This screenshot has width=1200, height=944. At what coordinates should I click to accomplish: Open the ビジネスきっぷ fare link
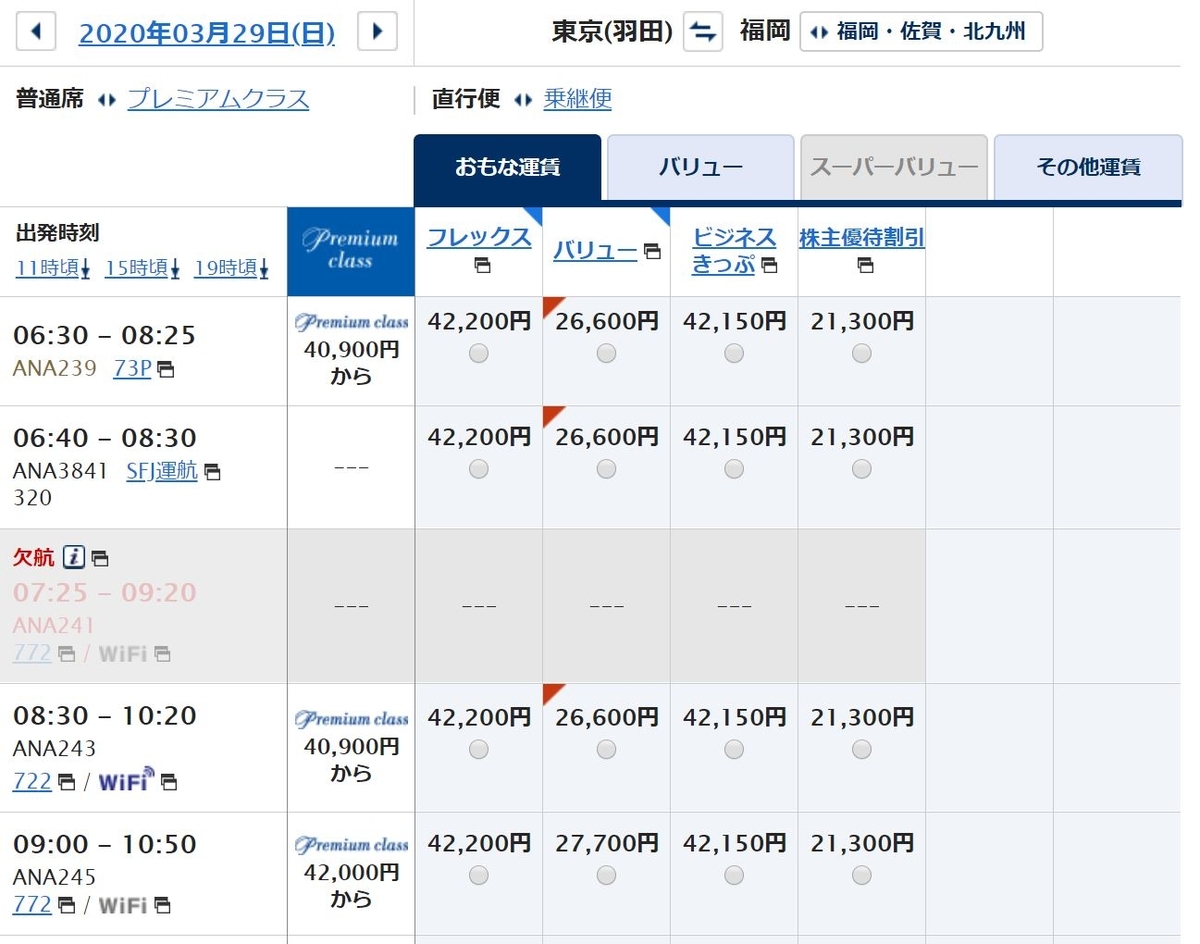point(734,251)
